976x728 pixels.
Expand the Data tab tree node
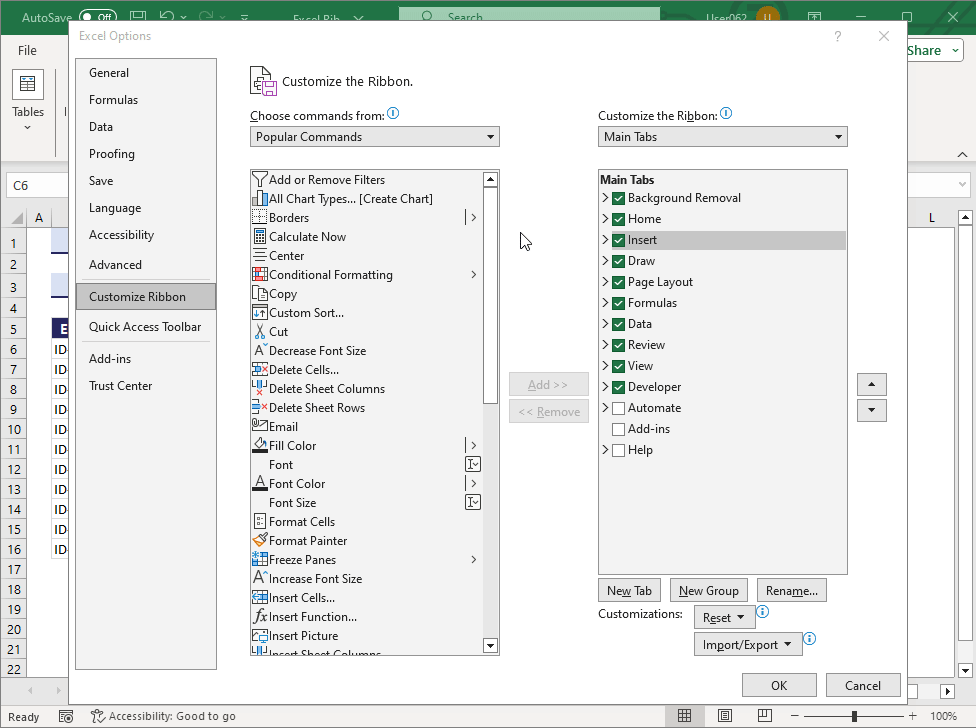[604, 324]
